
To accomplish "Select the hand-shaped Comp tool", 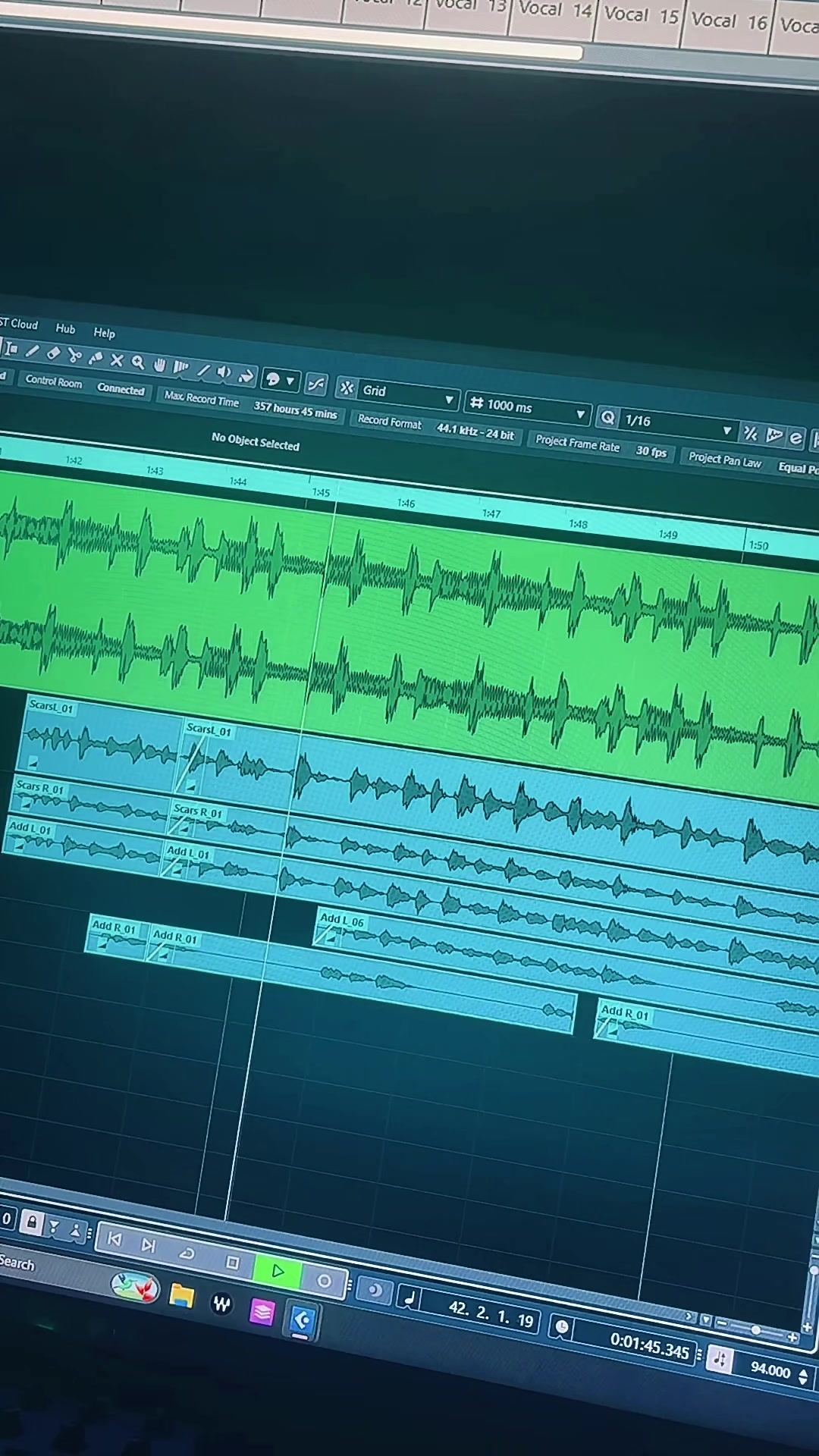I will 159,366.
